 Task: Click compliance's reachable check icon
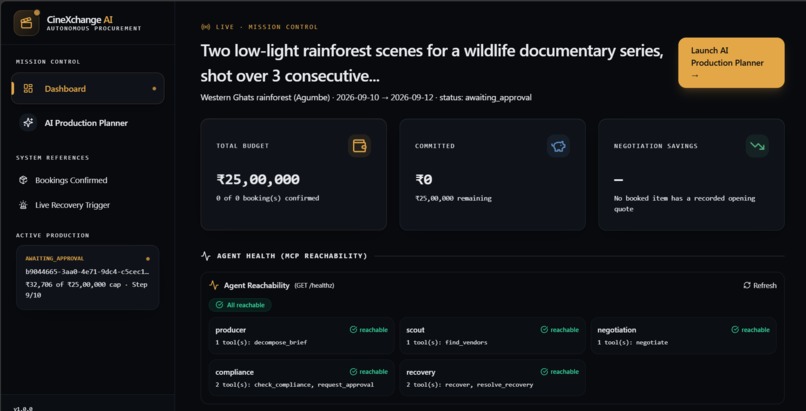click(353, 372)
